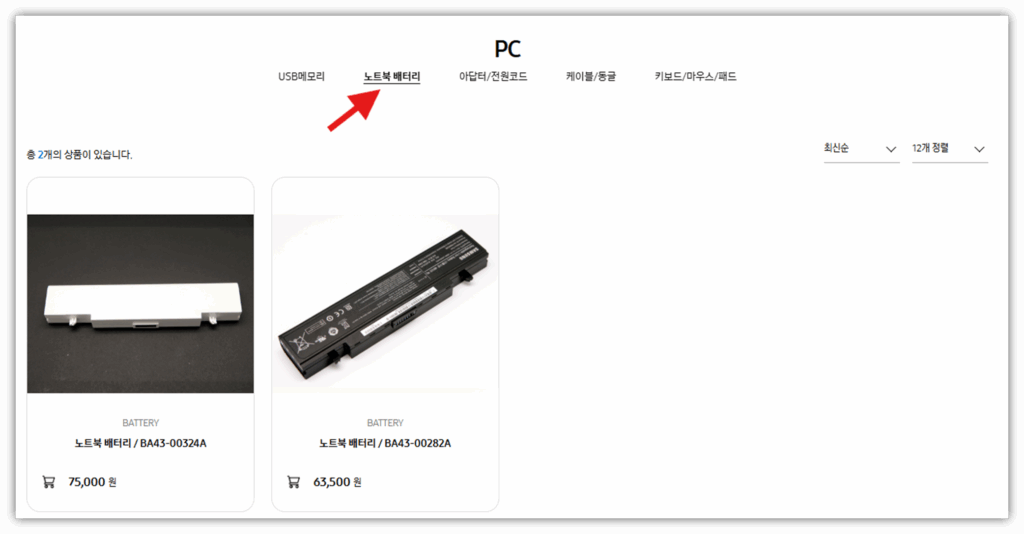
Task: Click the 총 2개의 상품이 있습니다 count text
Action: tap(79, 155)
